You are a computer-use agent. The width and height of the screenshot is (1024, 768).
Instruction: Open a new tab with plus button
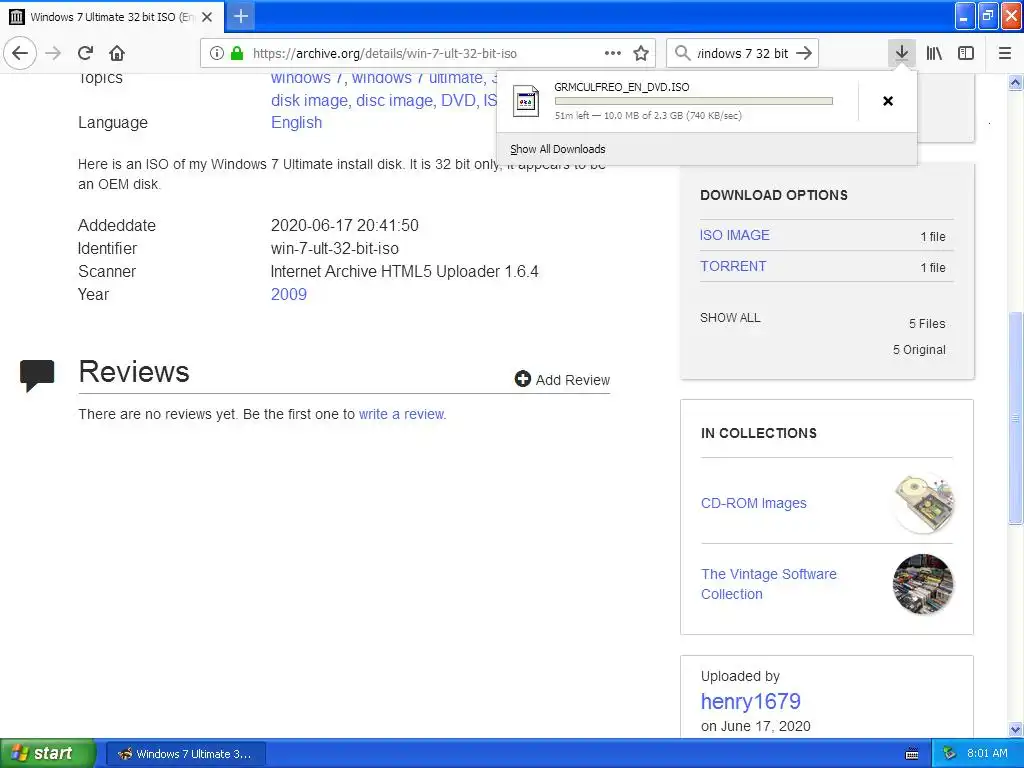coord(241,16)
